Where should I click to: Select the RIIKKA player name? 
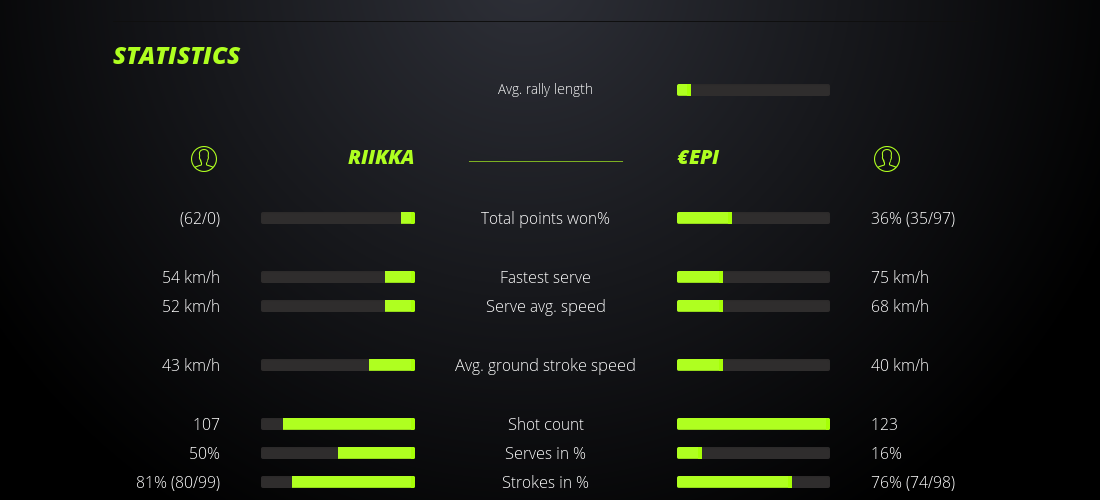[380, 157]
